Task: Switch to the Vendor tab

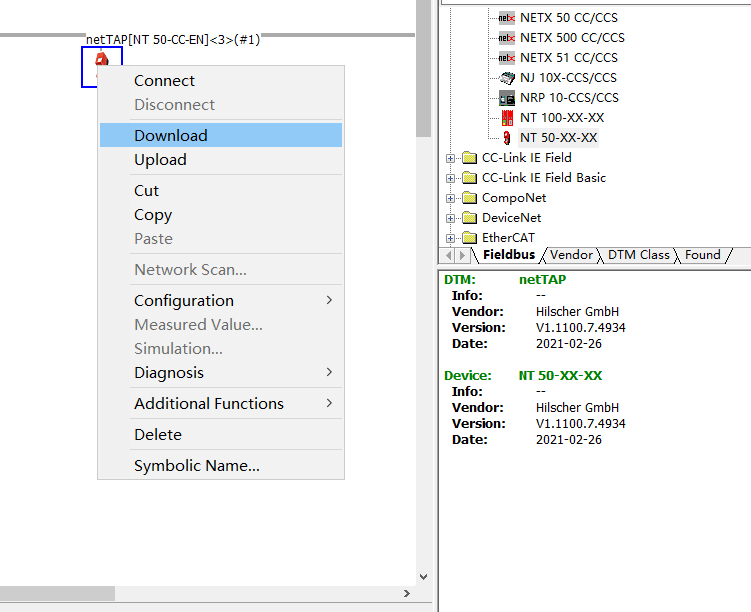Action: pos(571,255)
